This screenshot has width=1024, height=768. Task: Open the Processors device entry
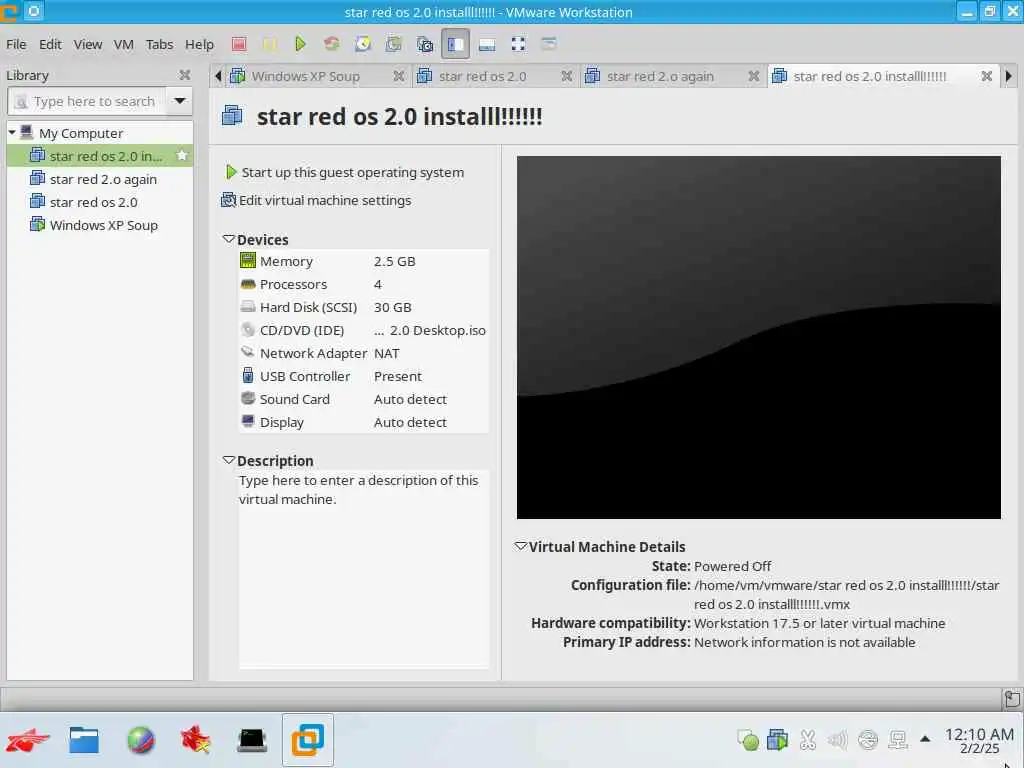pos(363,284)
